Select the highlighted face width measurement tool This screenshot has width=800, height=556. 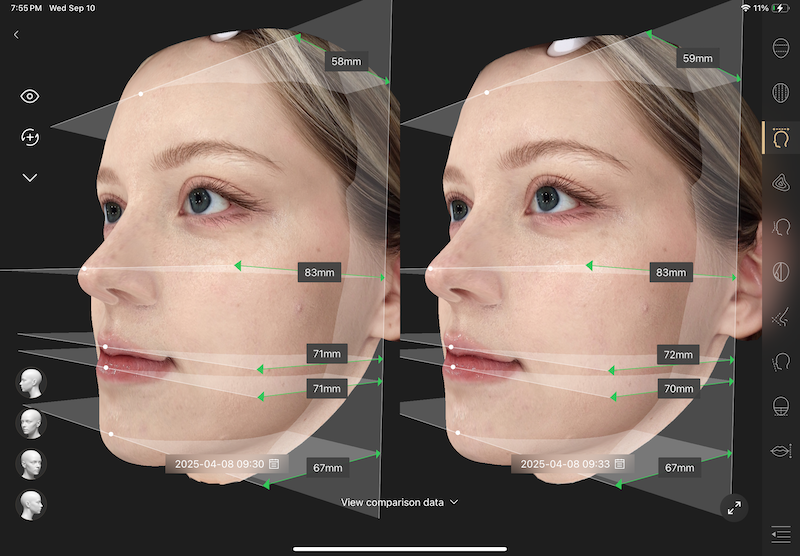point(781,138)
